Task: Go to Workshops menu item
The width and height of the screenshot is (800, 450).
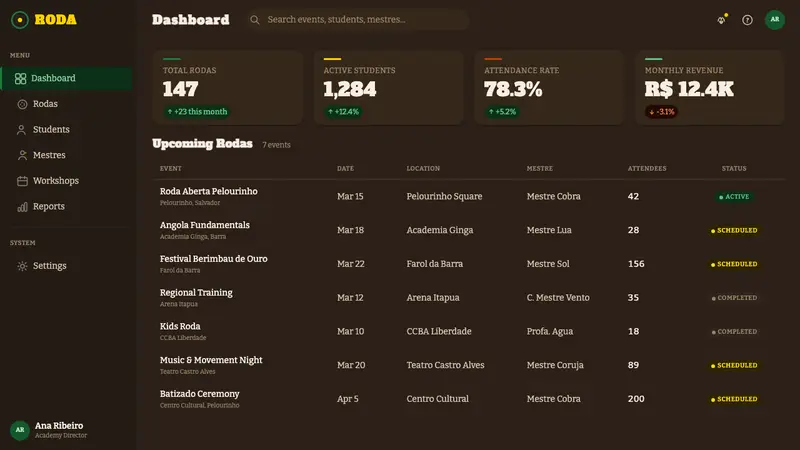Action: pos(66,181)
